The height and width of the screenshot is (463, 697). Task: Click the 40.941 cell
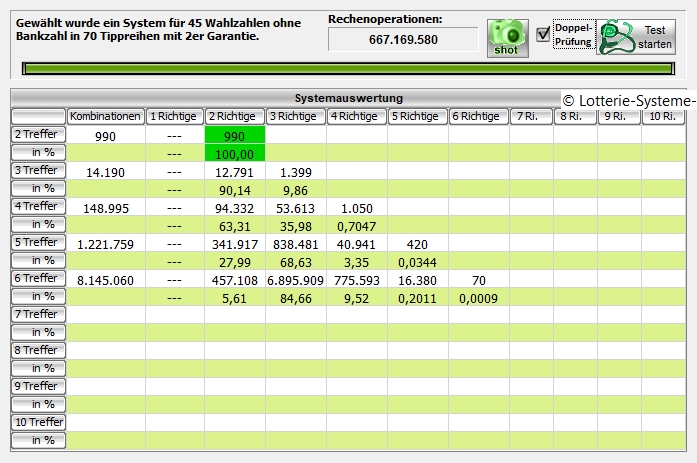pyautogui.click(x=357, y=244)
